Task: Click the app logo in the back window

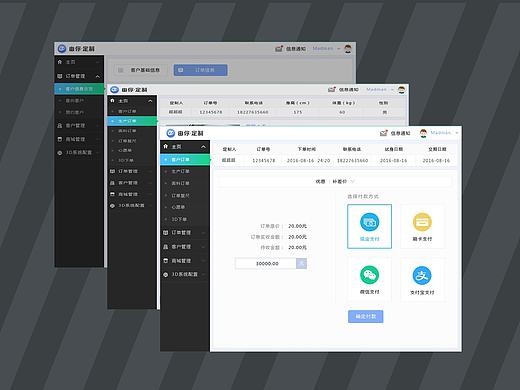Action: [x=62, y=49]
